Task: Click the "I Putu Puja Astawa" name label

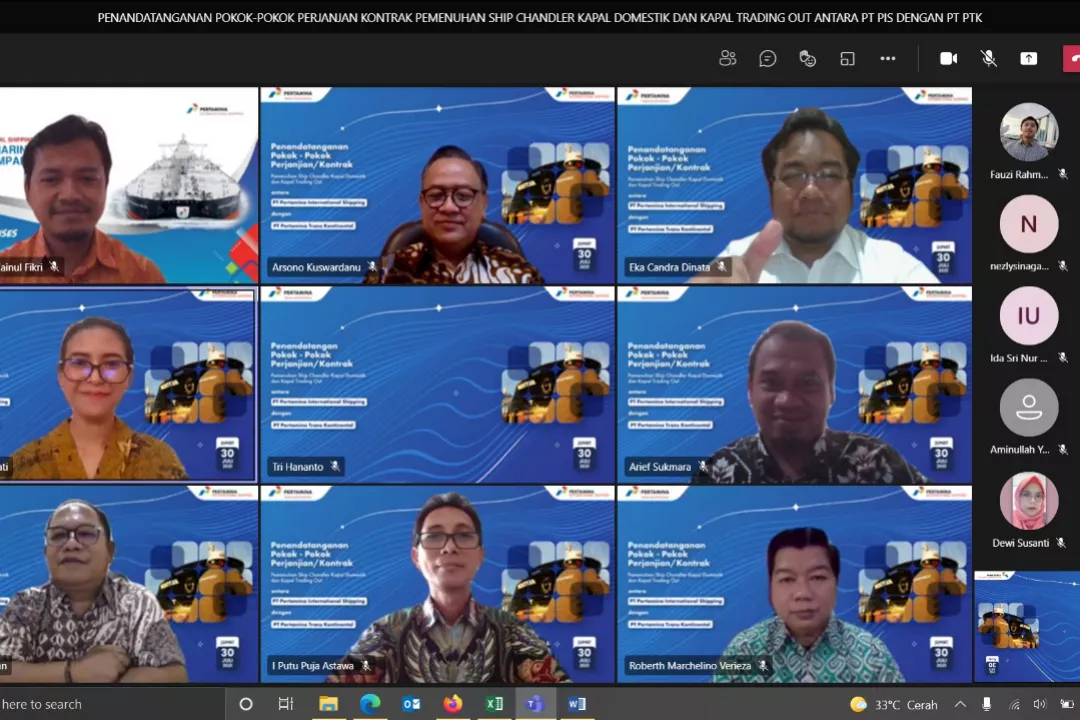Action: [x=313, y=666]
